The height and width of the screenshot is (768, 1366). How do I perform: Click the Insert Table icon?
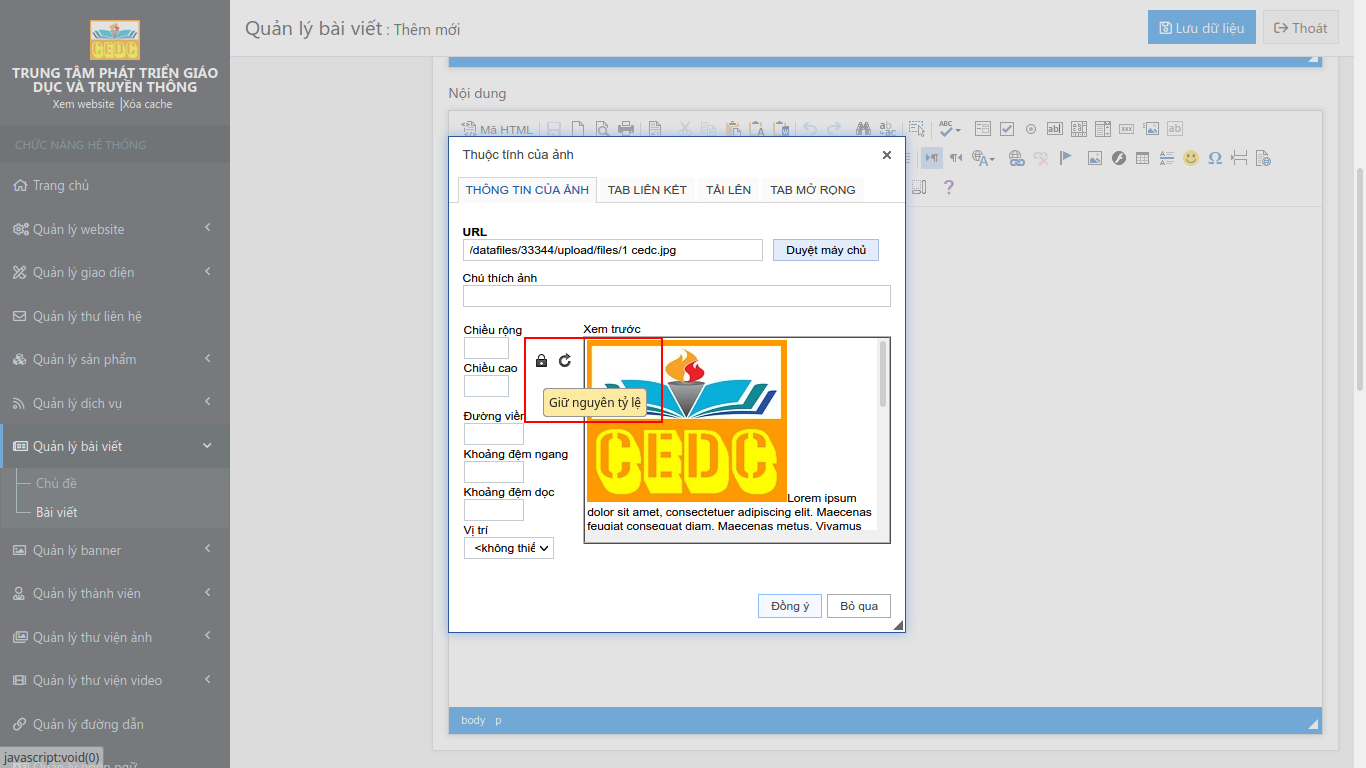click(x=1143, y=158)
